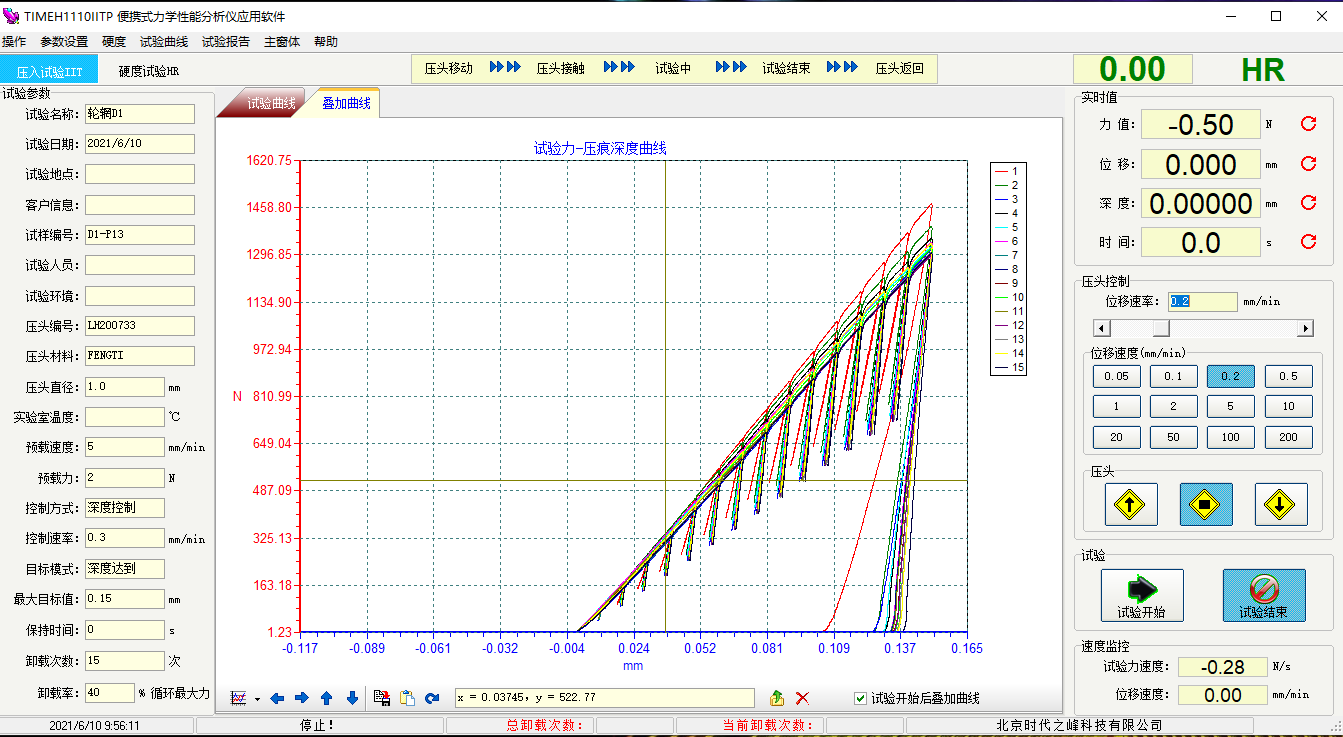Open the chart type dropdown arrow

point(257,699)
